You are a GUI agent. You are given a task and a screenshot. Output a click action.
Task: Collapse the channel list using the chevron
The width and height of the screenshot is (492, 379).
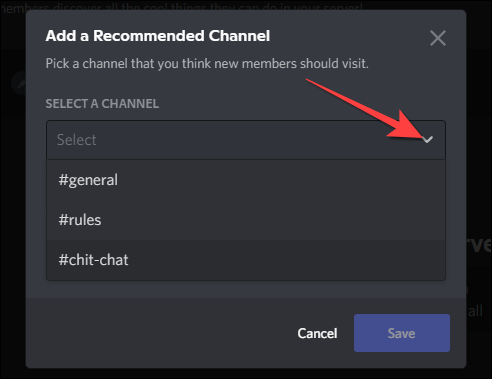[428, 139]
